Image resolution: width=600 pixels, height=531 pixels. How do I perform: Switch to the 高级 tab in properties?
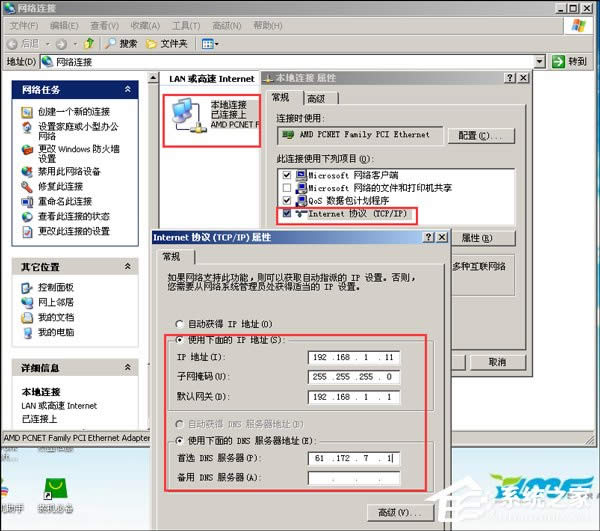click(x=318, y=98)
